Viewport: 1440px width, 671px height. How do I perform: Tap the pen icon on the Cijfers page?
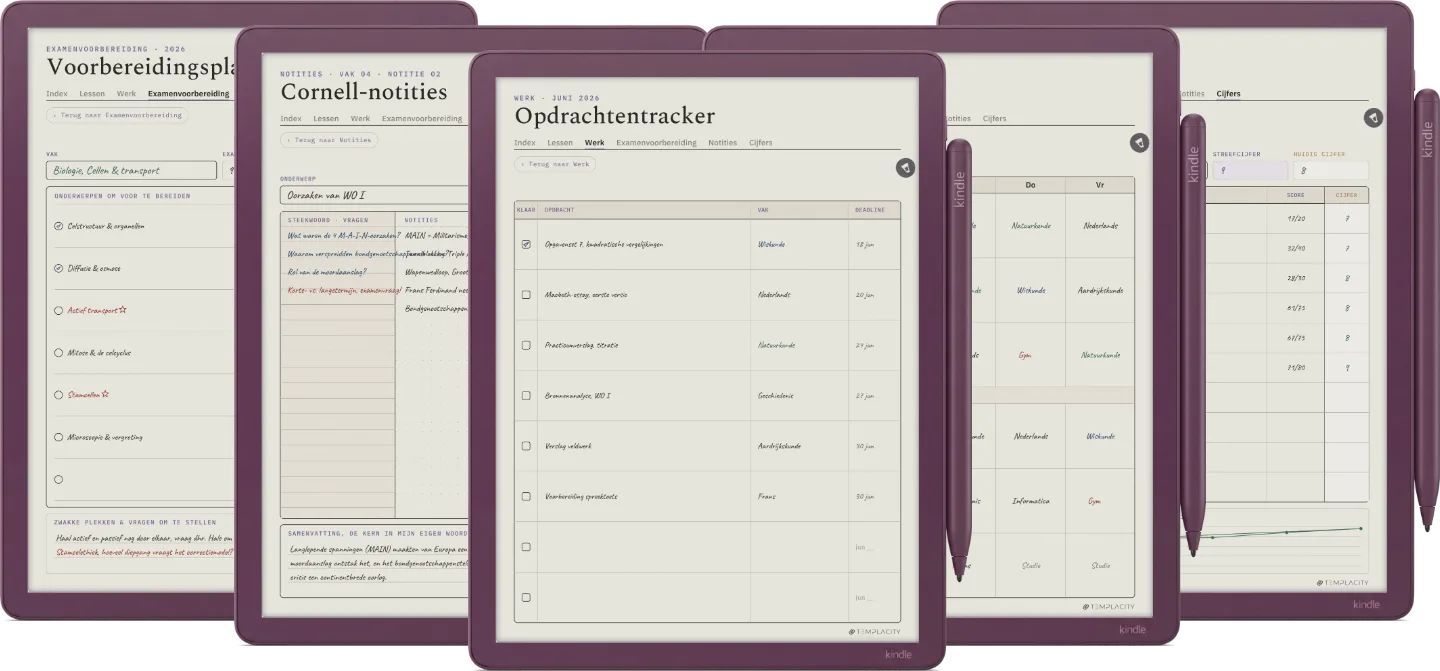[1373, 118]
